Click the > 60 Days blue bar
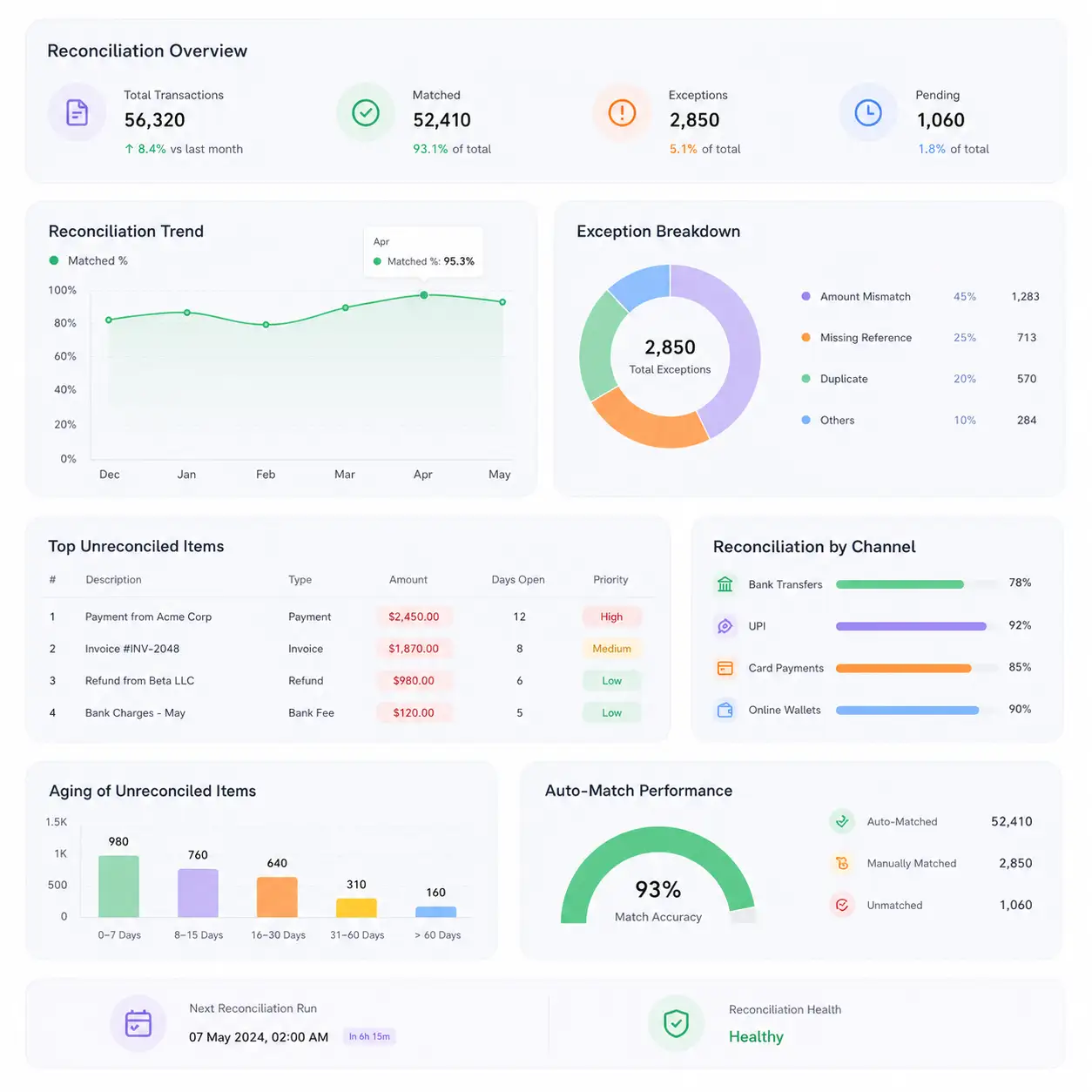This screenshot has height=1092, width=1092. [x=436, y=912]
